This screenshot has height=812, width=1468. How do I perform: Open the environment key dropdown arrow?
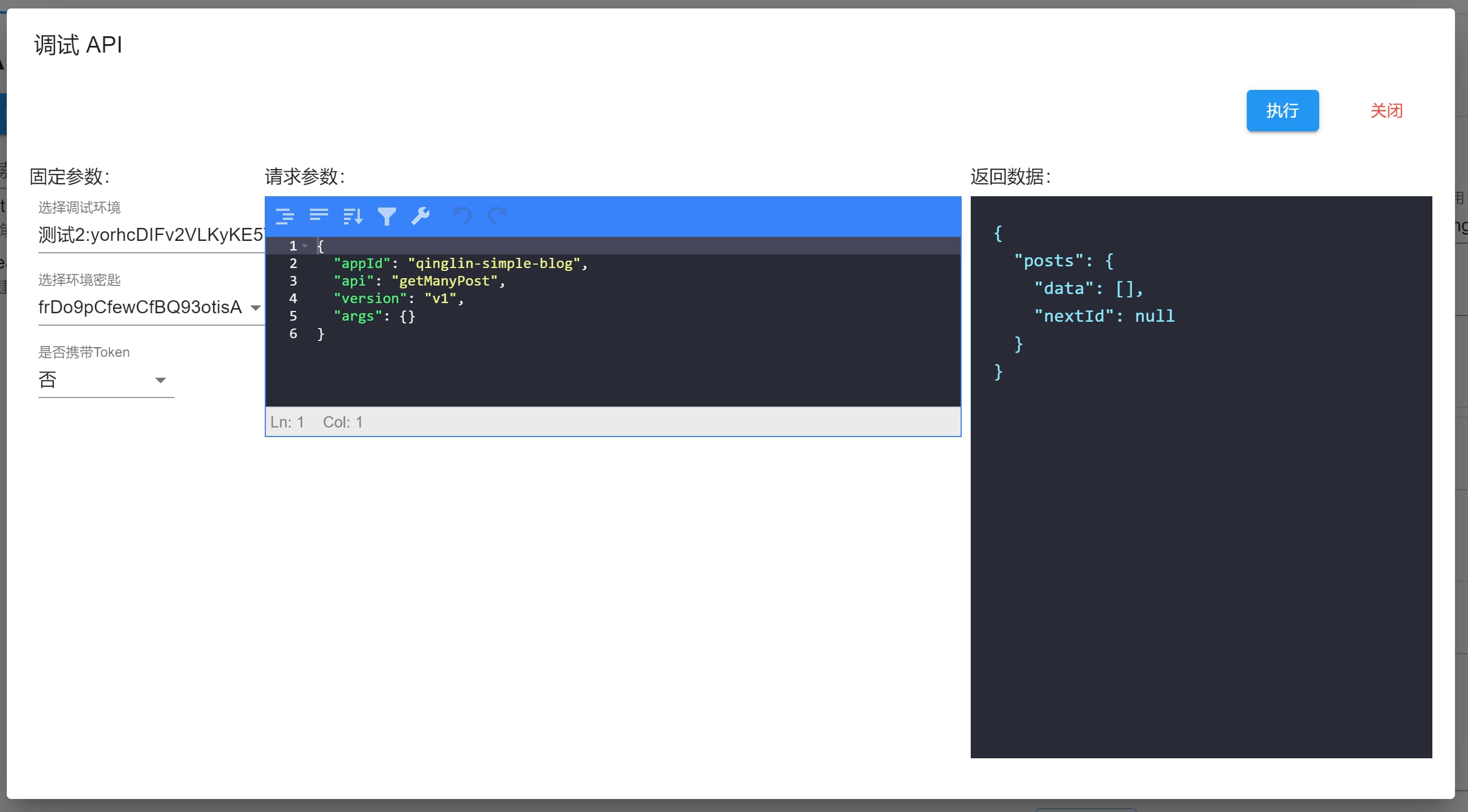(x=256, y=308)
